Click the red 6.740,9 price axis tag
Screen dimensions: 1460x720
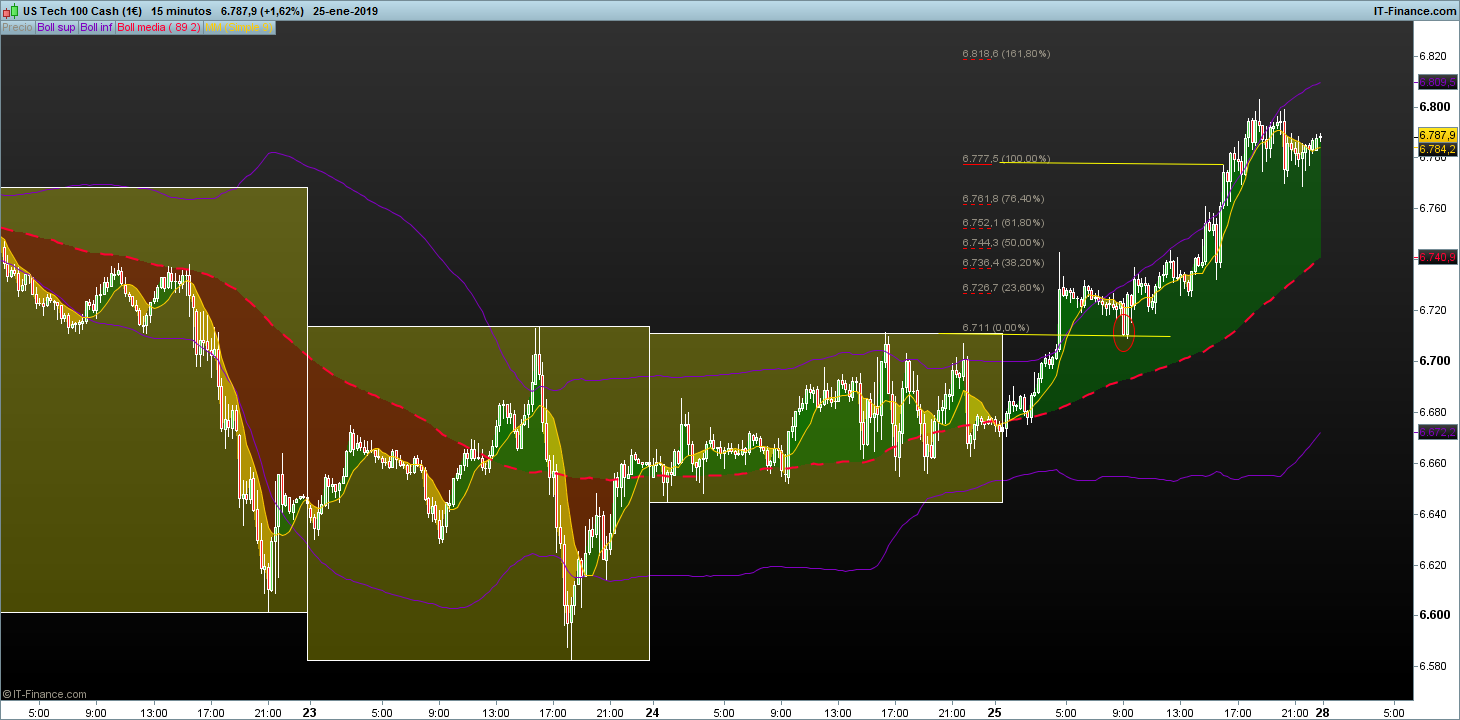[x=1437, y=257]
